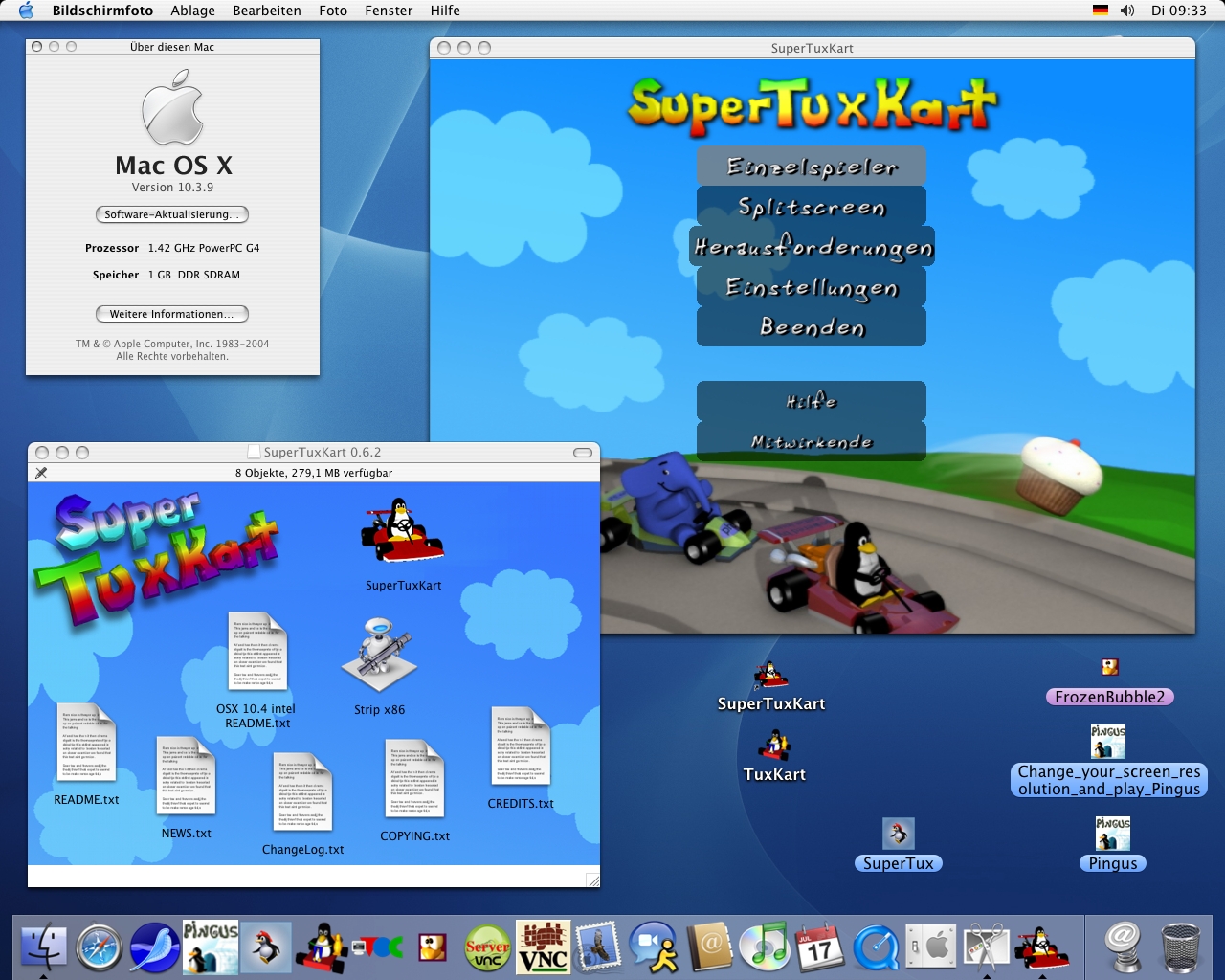Click the Version 10.3.9 text
The image size is (1225, 980).
pos(172,188)
